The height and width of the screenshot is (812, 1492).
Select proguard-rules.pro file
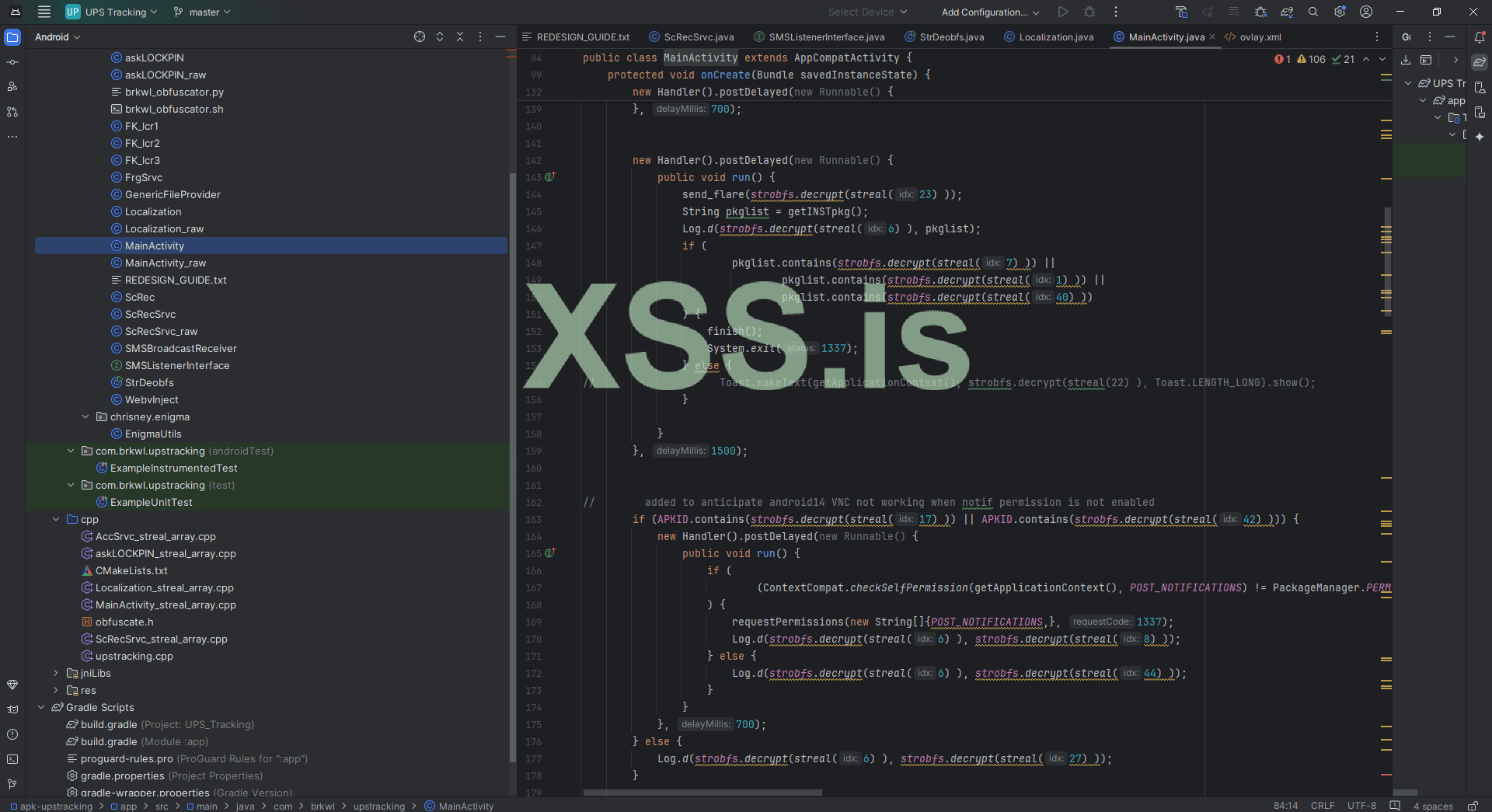click(x=127, y=758)
